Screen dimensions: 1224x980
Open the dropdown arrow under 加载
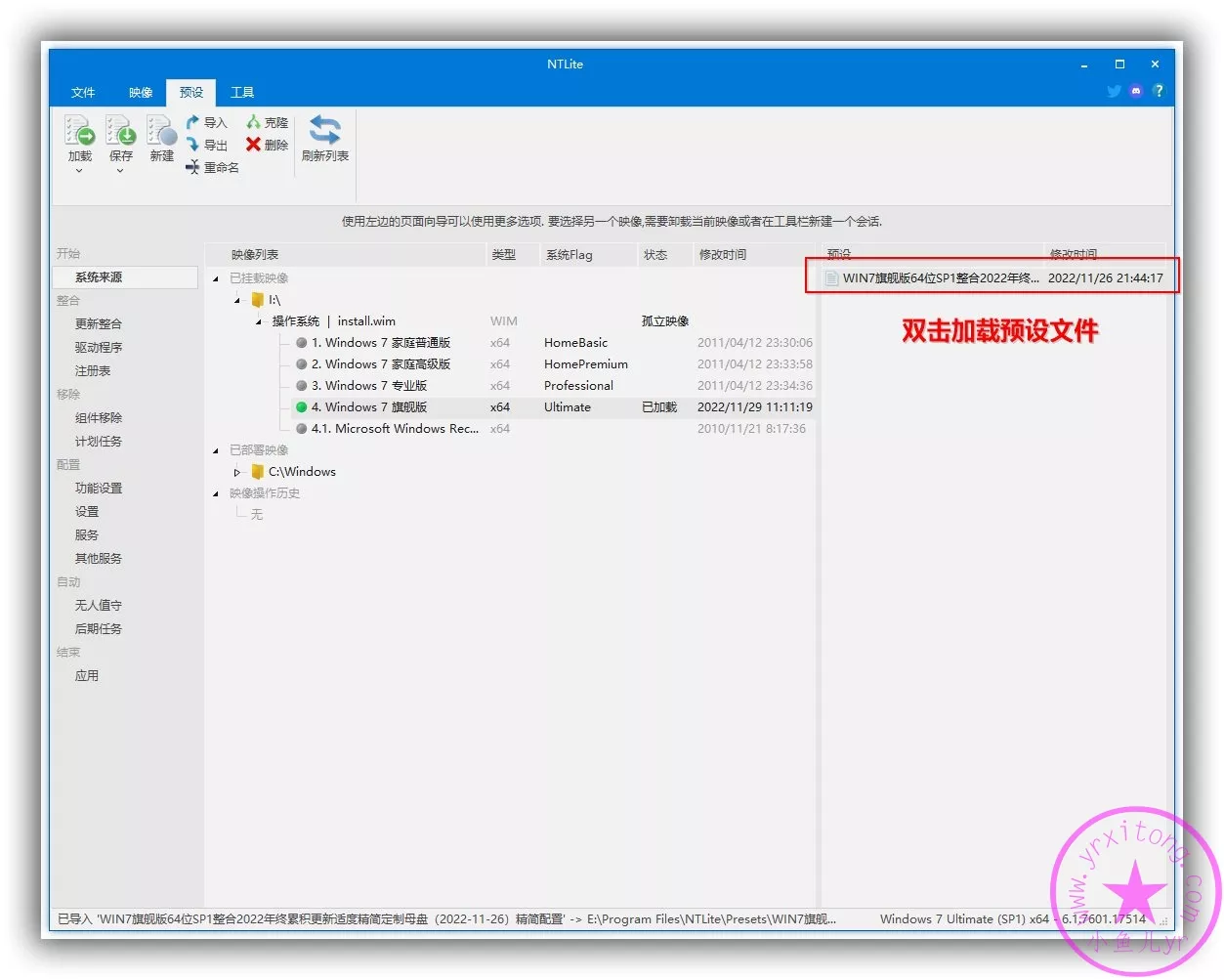click(x=79, y=171)
